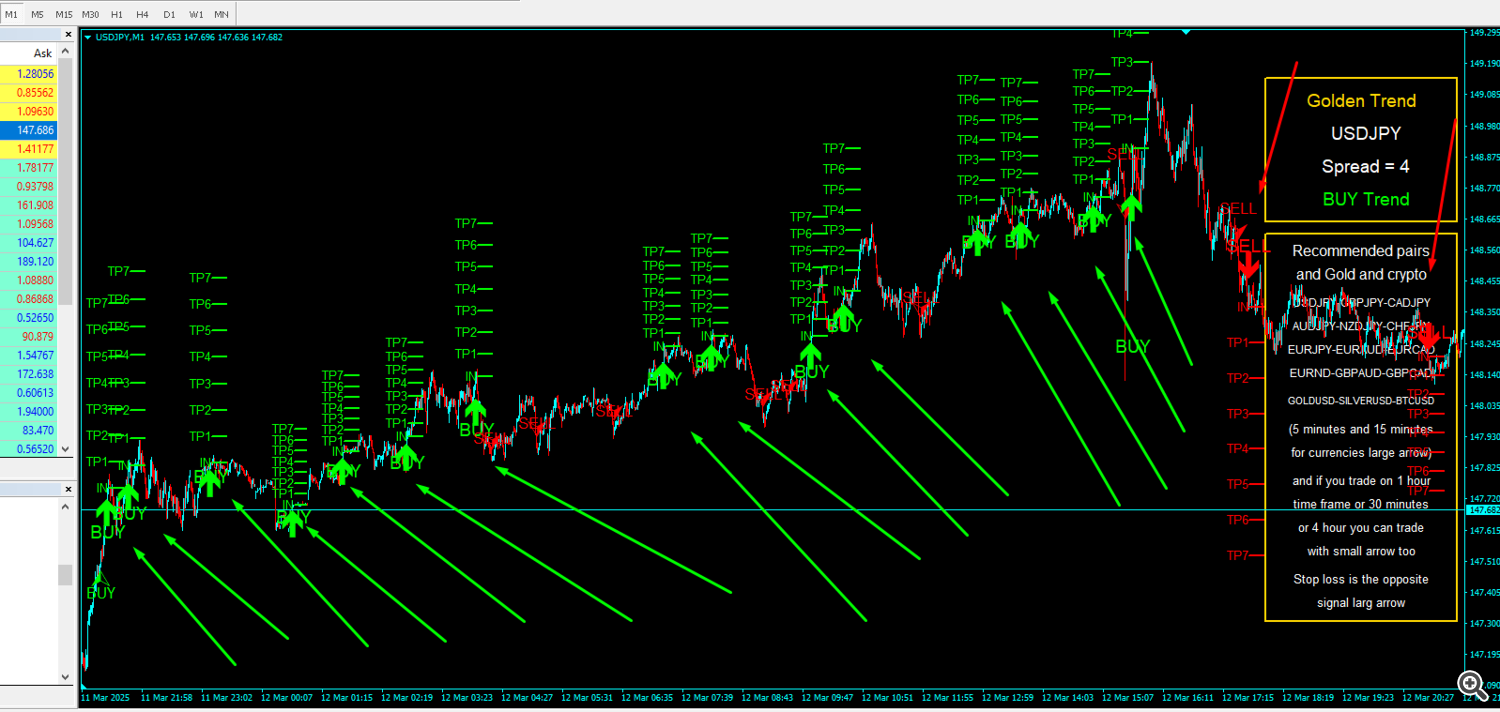Select the 1.41177 ask price row

29,149
